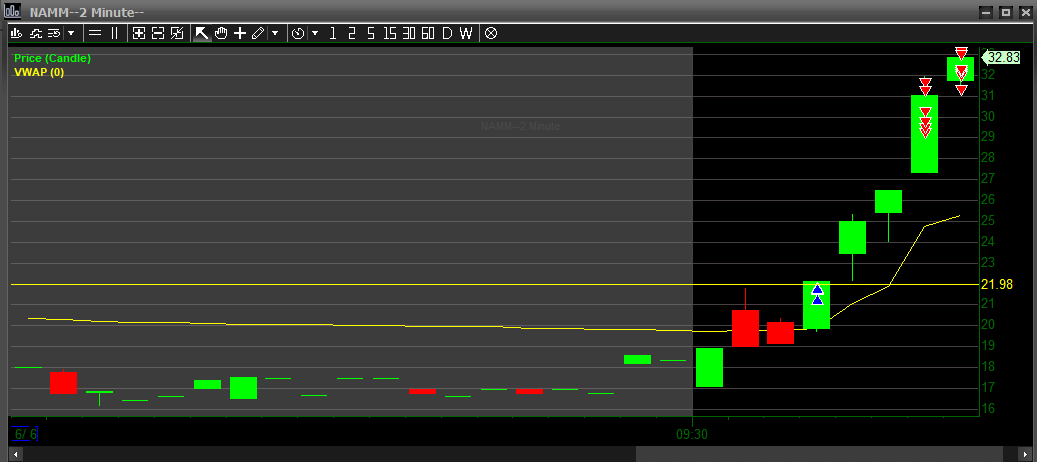This screenshot has height=462, width=1037.
Task: Select the crosshair plus tool
Action: coord(239,33)
